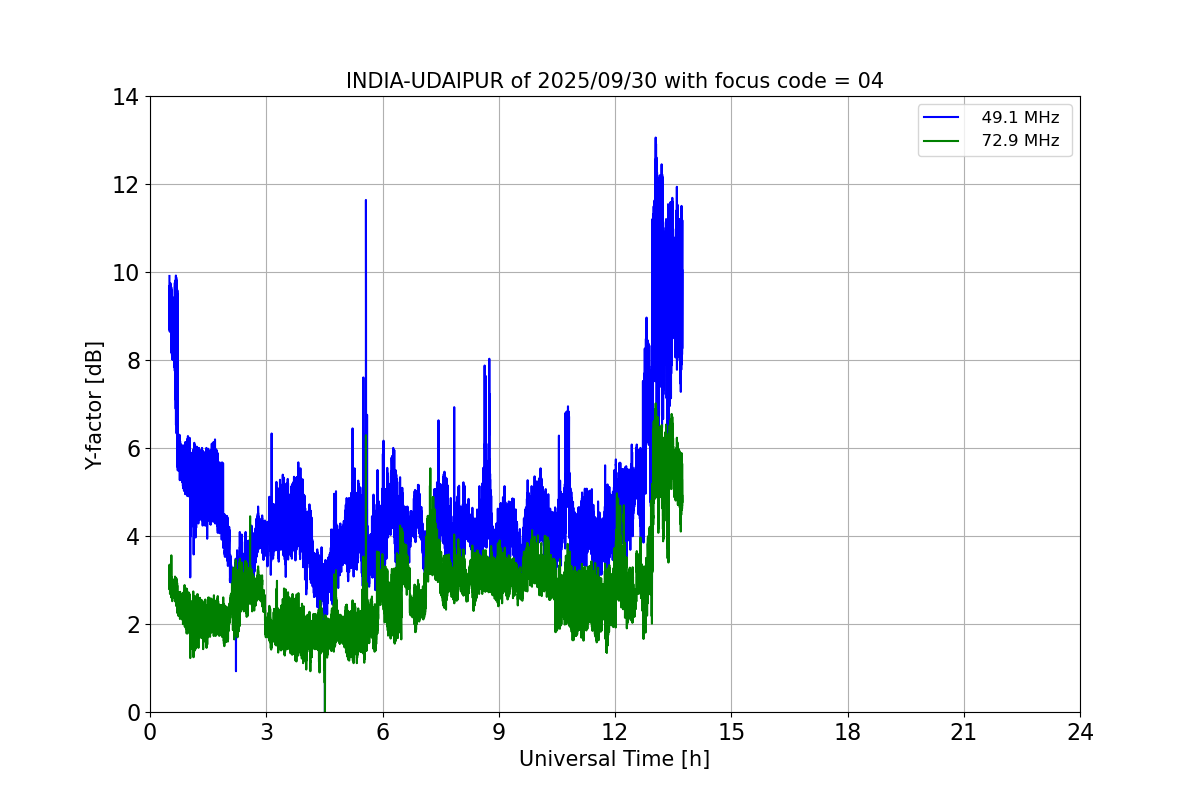This screenshot has width=1200, height=800.
Task: Select the 72.9 MHz legend label
Action: coord(1020,141)
